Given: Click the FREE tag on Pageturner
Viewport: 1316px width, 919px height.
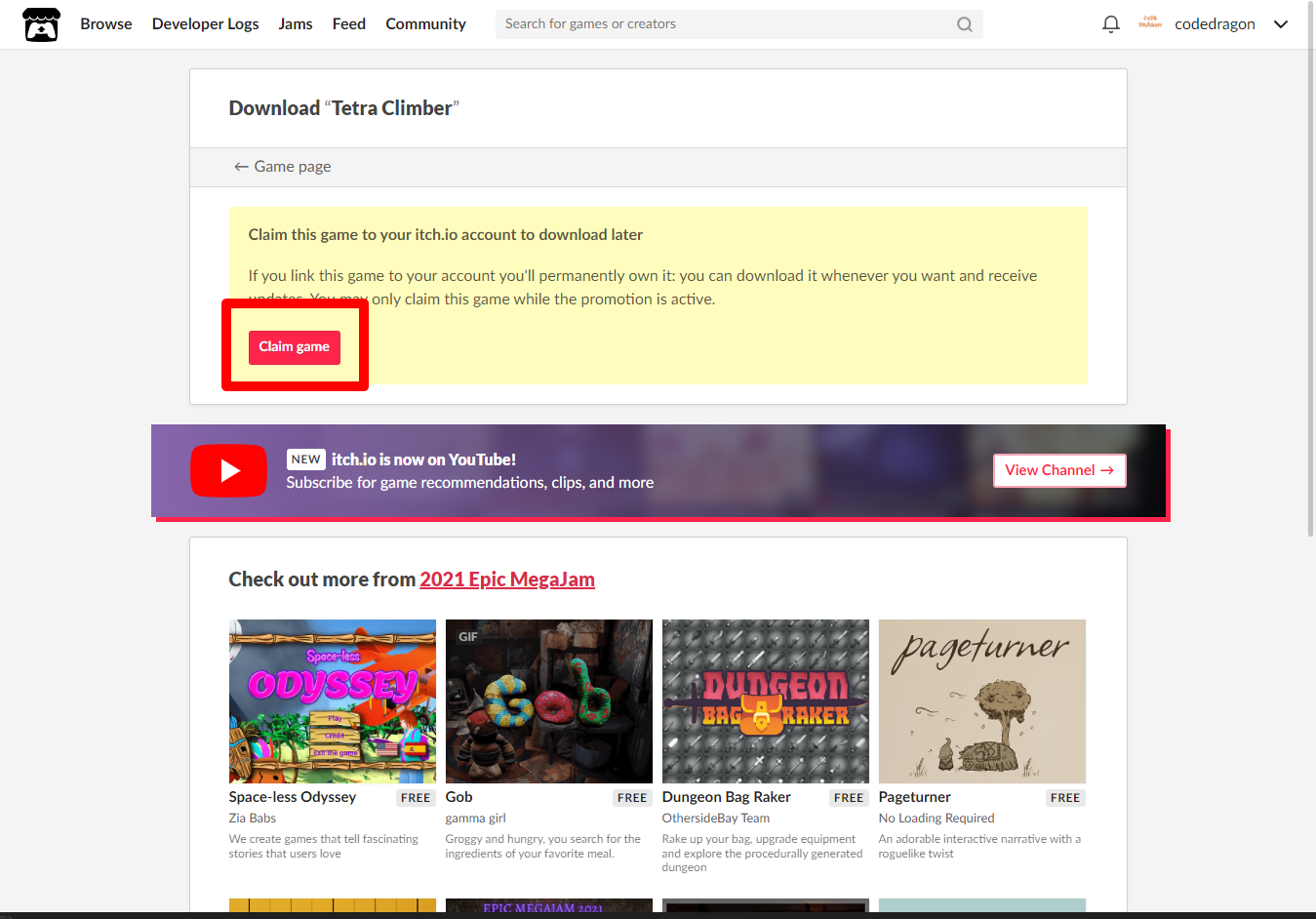Looking at the screenshot, I should click(x=1065, y=798).
